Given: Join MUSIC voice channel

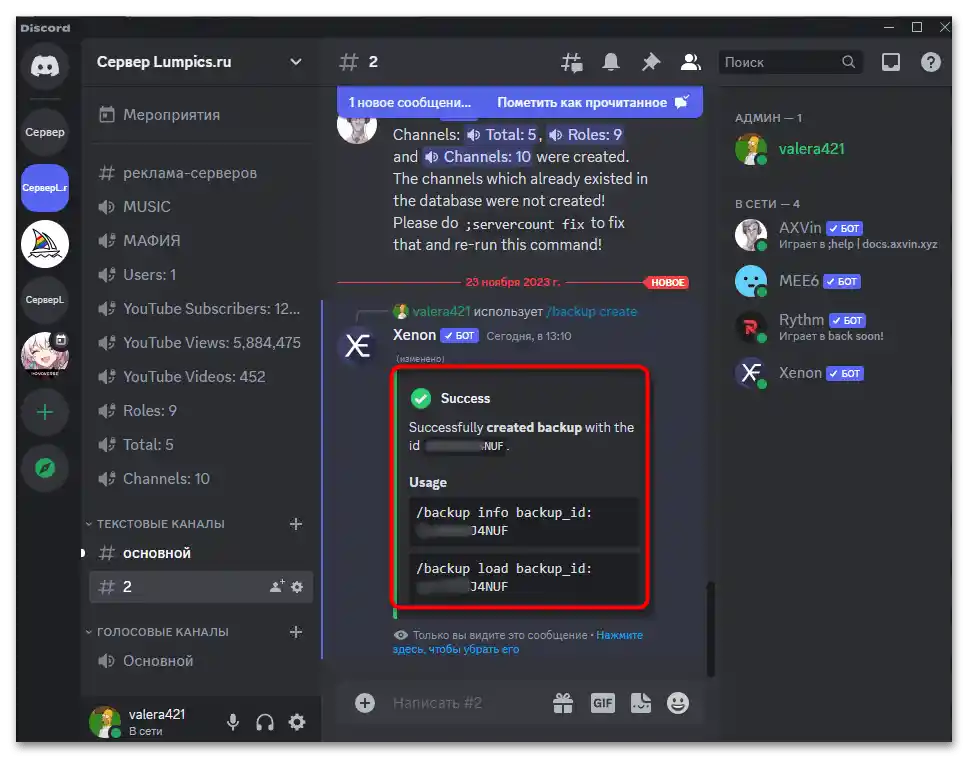Looking at the screenshot, I should point(201,206).
